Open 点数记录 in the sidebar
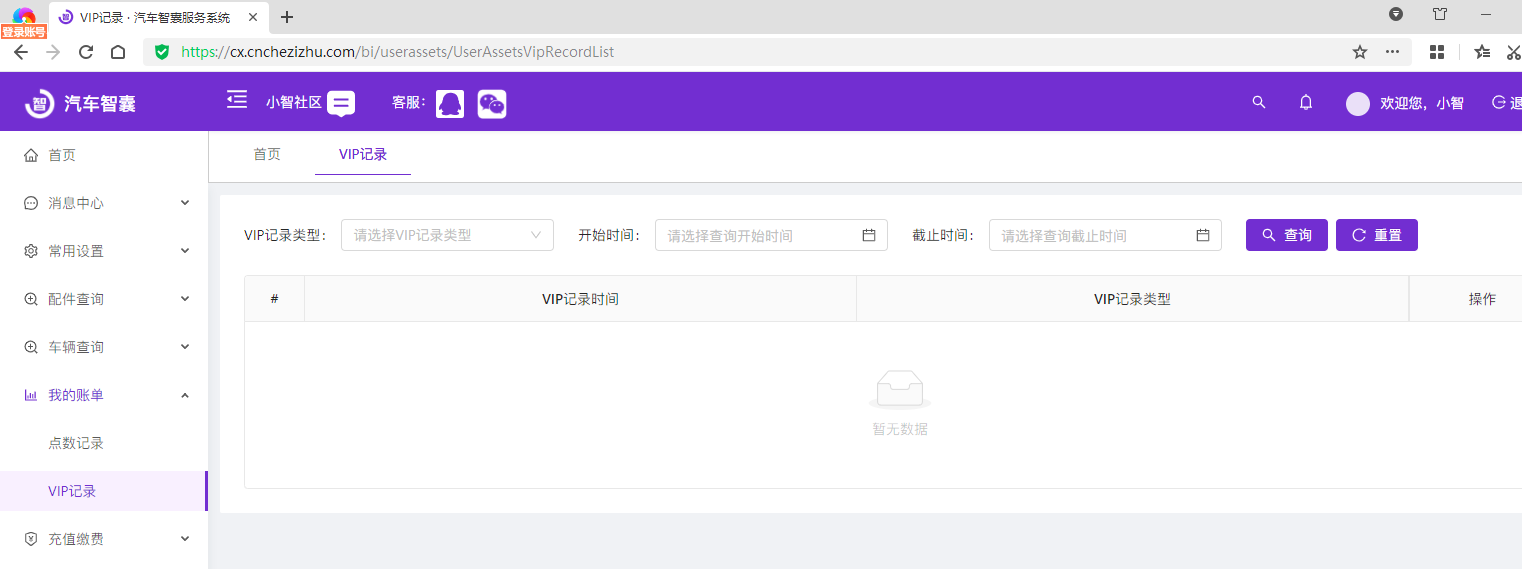Screen dimensions: 1522x569 point(104,443)
